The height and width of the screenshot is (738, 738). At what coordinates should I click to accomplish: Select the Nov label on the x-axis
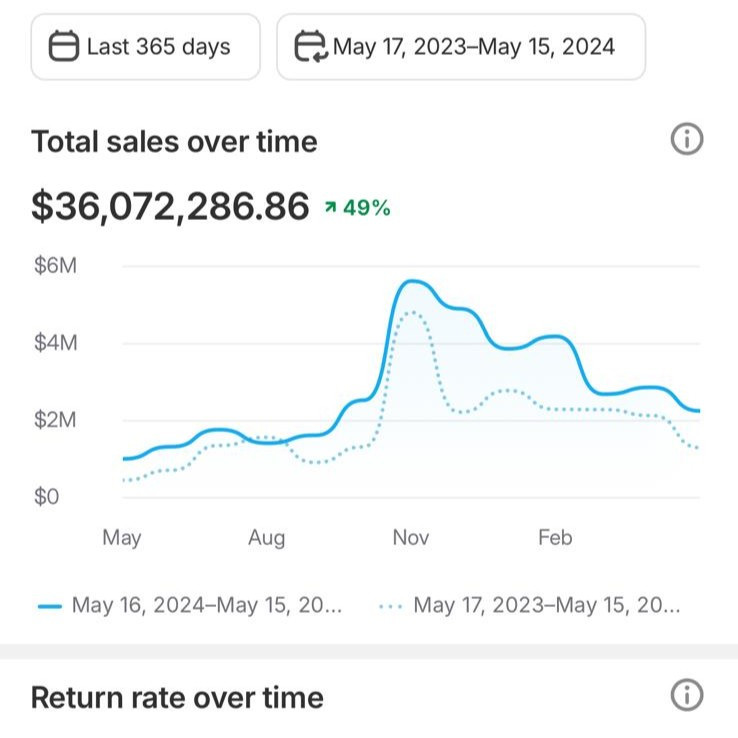point(410,538)
